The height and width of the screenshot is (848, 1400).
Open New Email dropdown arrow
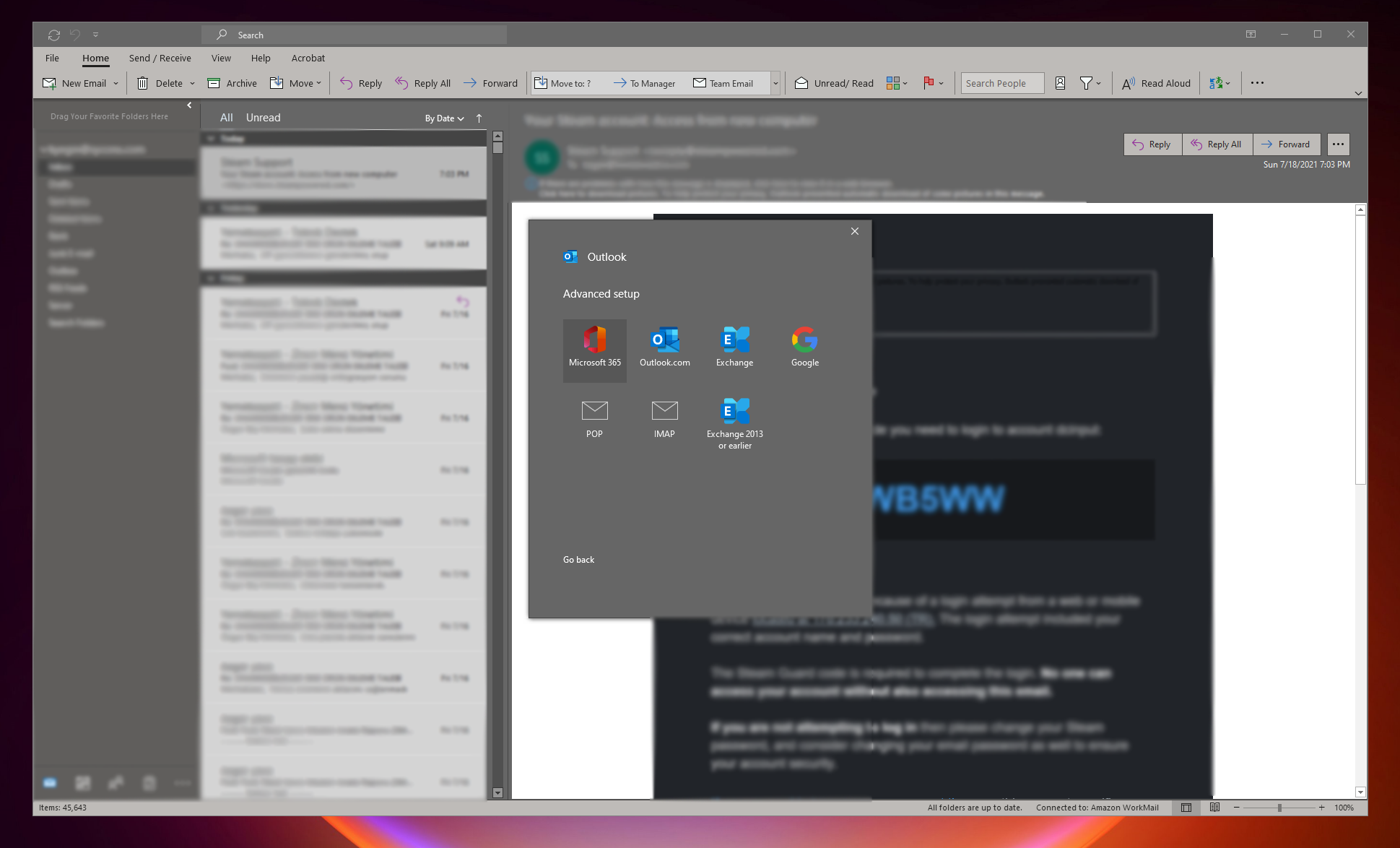click(x=116, y=83)
